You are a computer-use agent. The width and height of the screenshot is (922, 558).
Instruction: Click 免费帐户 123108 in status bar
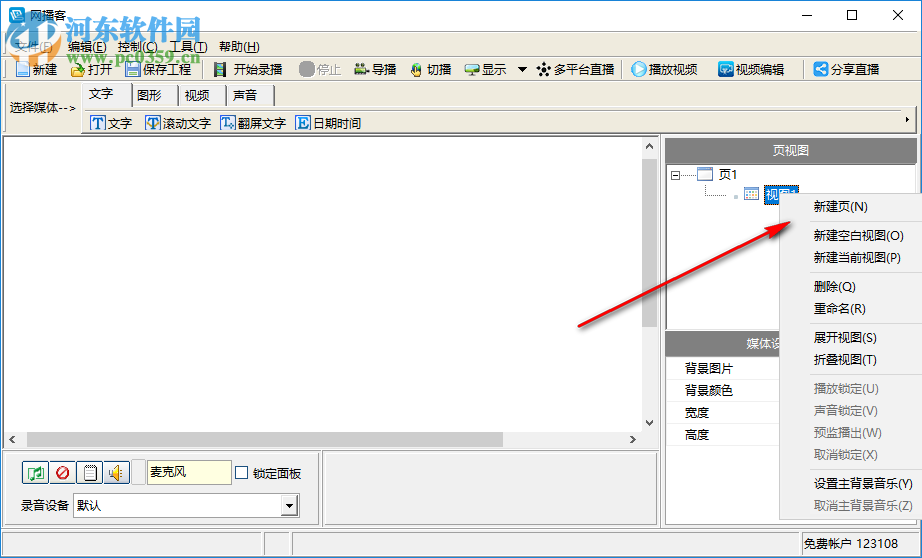850,544
